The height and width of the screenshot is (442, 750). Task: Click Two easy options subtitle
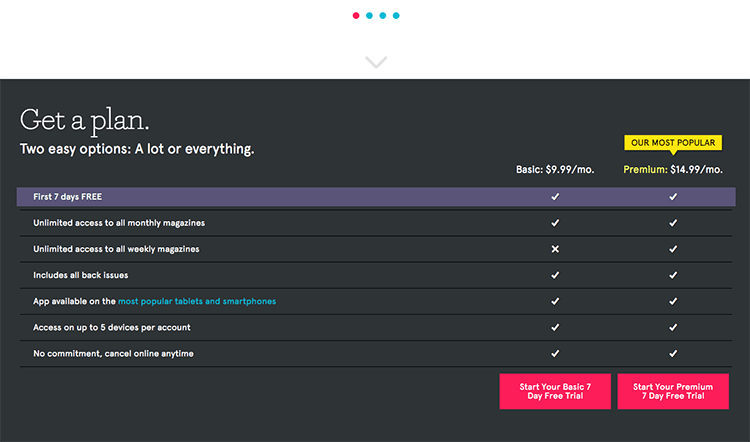point(137,149)
